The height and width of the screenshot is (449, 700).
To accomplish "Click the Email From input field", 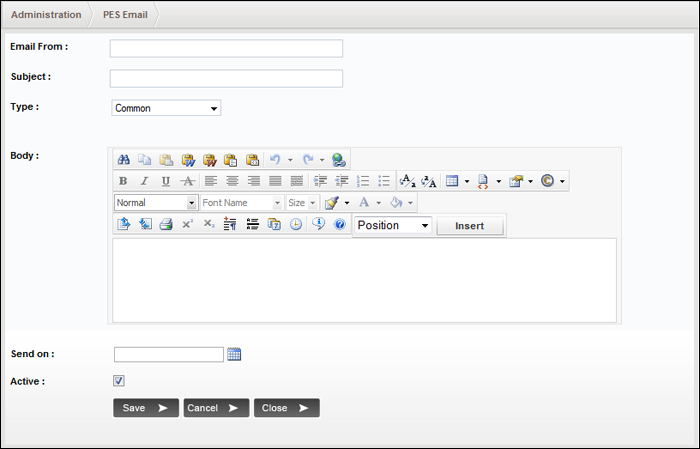I will tap(226, 48).
